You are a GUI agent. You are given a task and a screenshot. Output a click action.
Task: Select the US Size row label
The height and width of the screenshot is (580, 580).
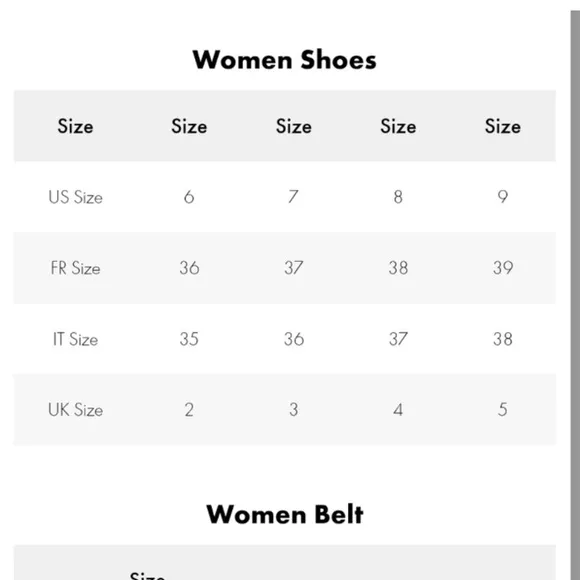(75, 197)
